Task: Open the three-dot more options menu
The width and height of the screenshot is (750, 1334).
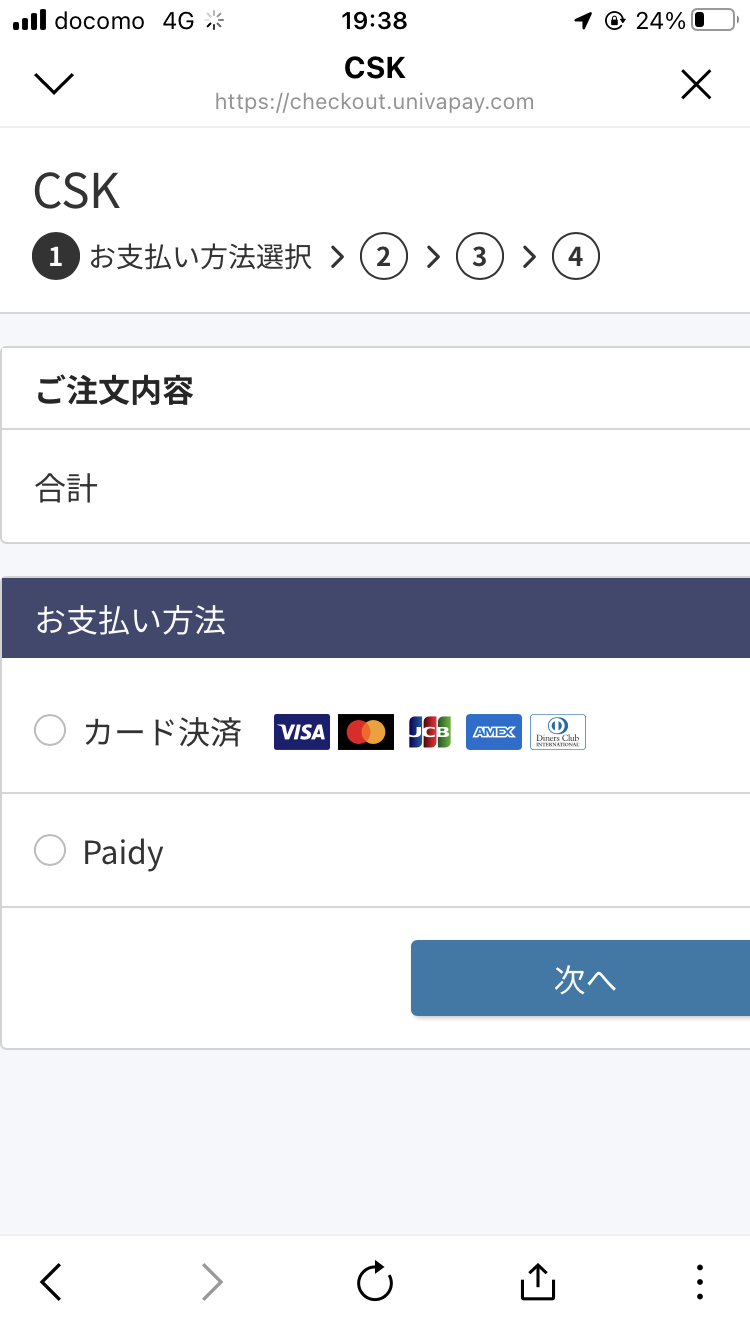Action: (x=700, y=1281)
